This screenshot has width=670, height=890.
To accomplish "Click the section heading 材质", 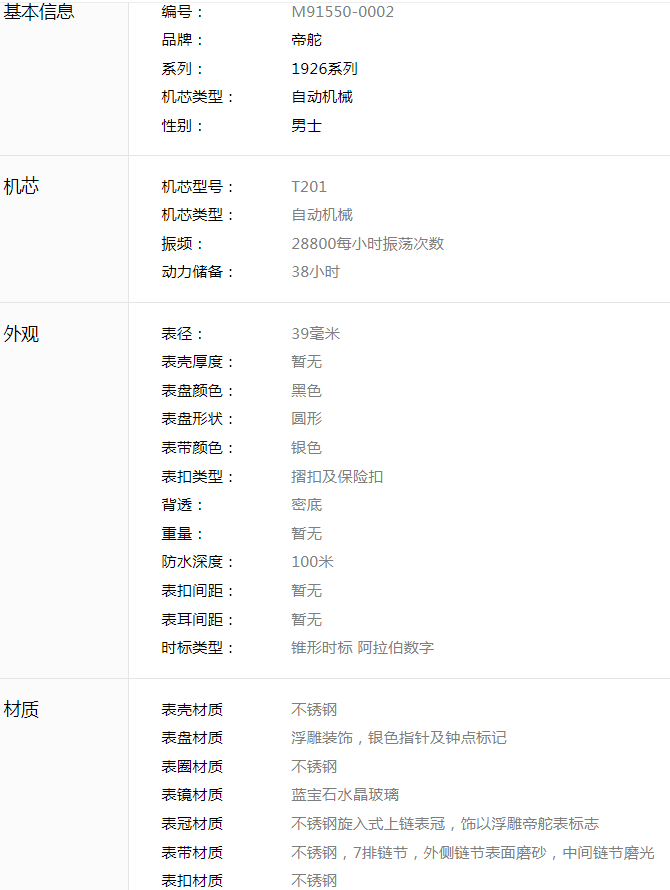I will tap(21, 710).
